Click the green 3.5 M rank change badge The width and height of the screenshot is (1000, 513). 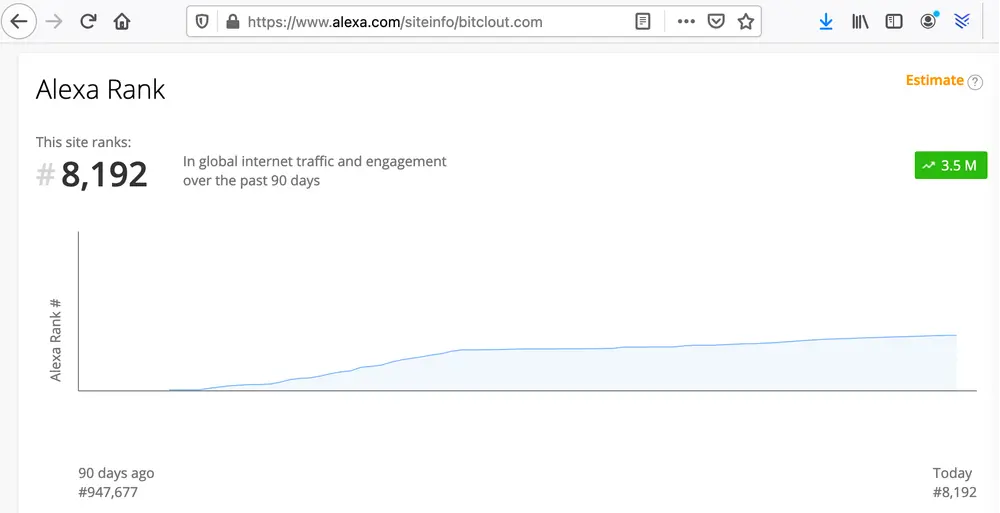pyautogui.click(x=950, y=165)
